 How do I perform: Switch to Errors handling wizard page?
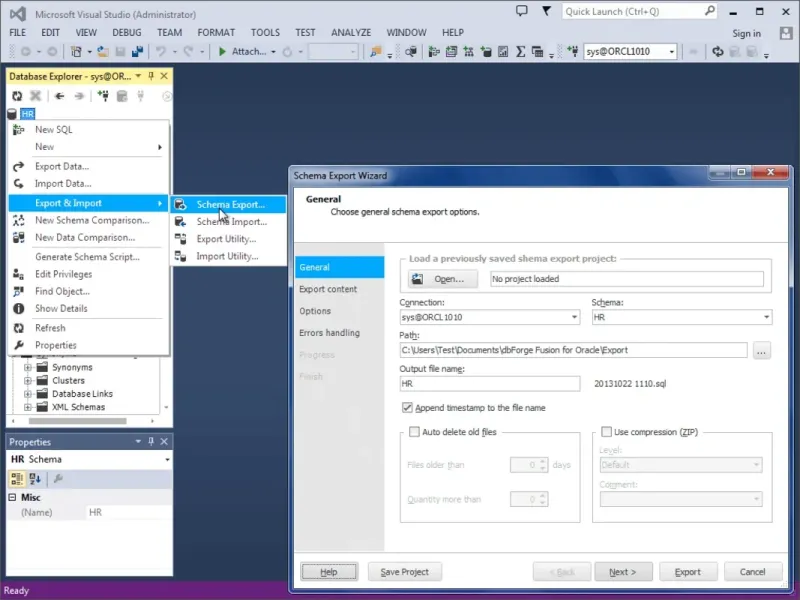[339, 333]
